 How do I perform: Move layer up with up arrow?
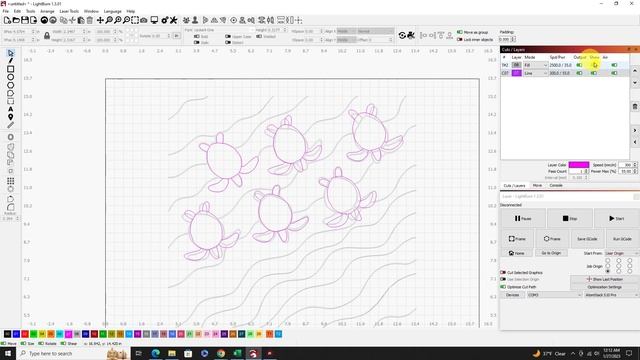tap(635, 71)
